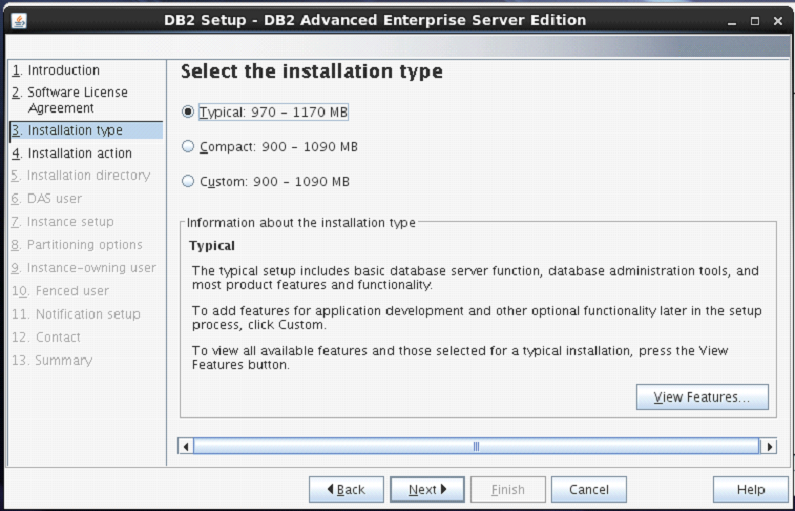795x511 pixels.
Task: Cancel the DB2 setup
Action: pyautogui.click(x=588, y=490)
